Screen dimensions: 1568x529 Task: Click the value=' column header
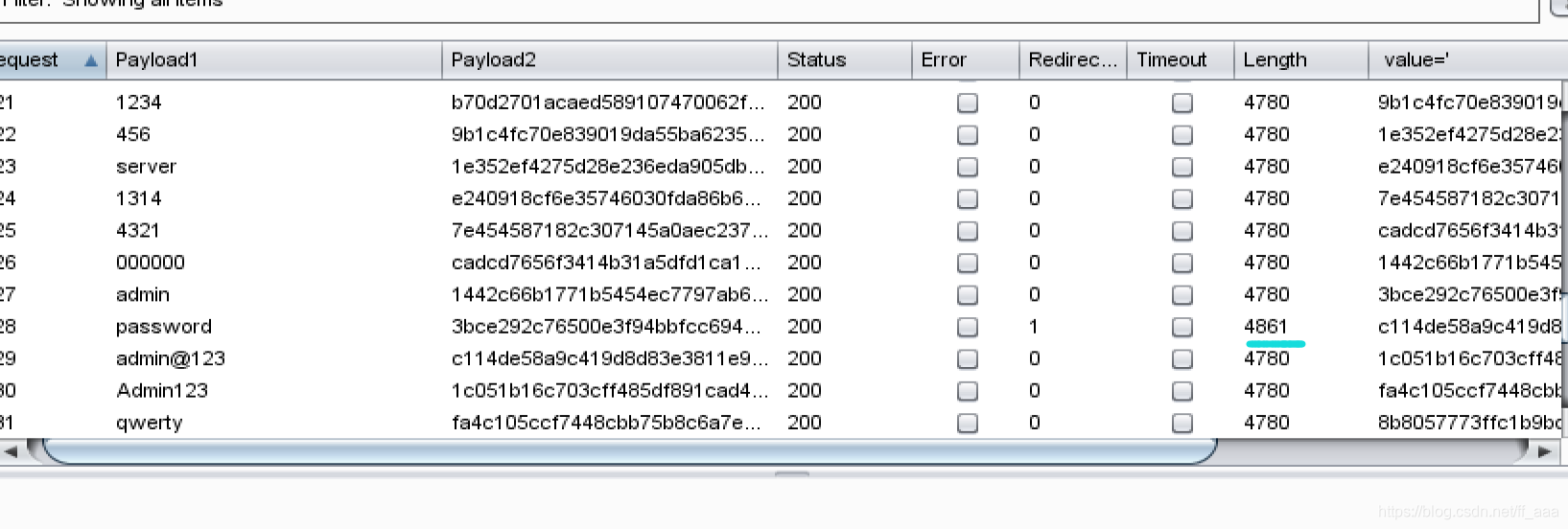pyautogui.click(x=1468, y=59)
